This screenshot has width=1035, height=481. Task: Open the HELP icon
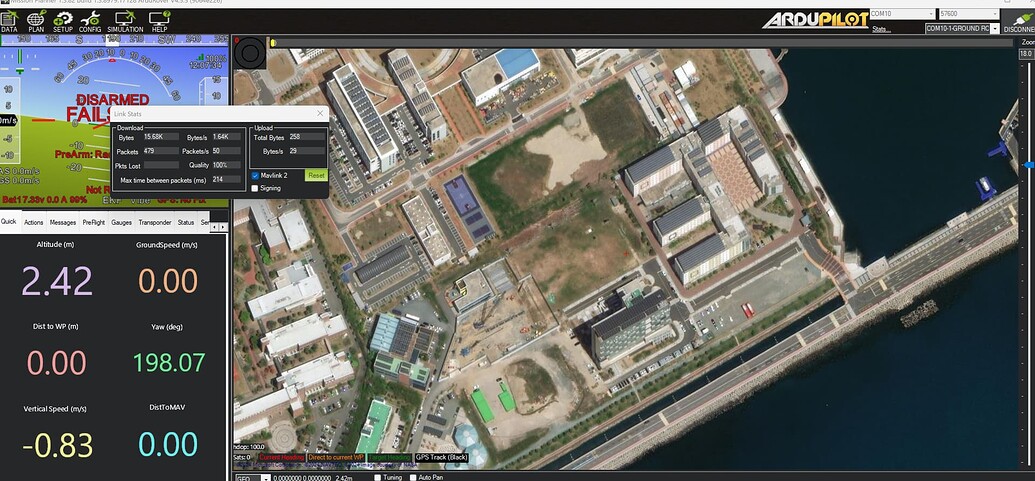point(159,21)
